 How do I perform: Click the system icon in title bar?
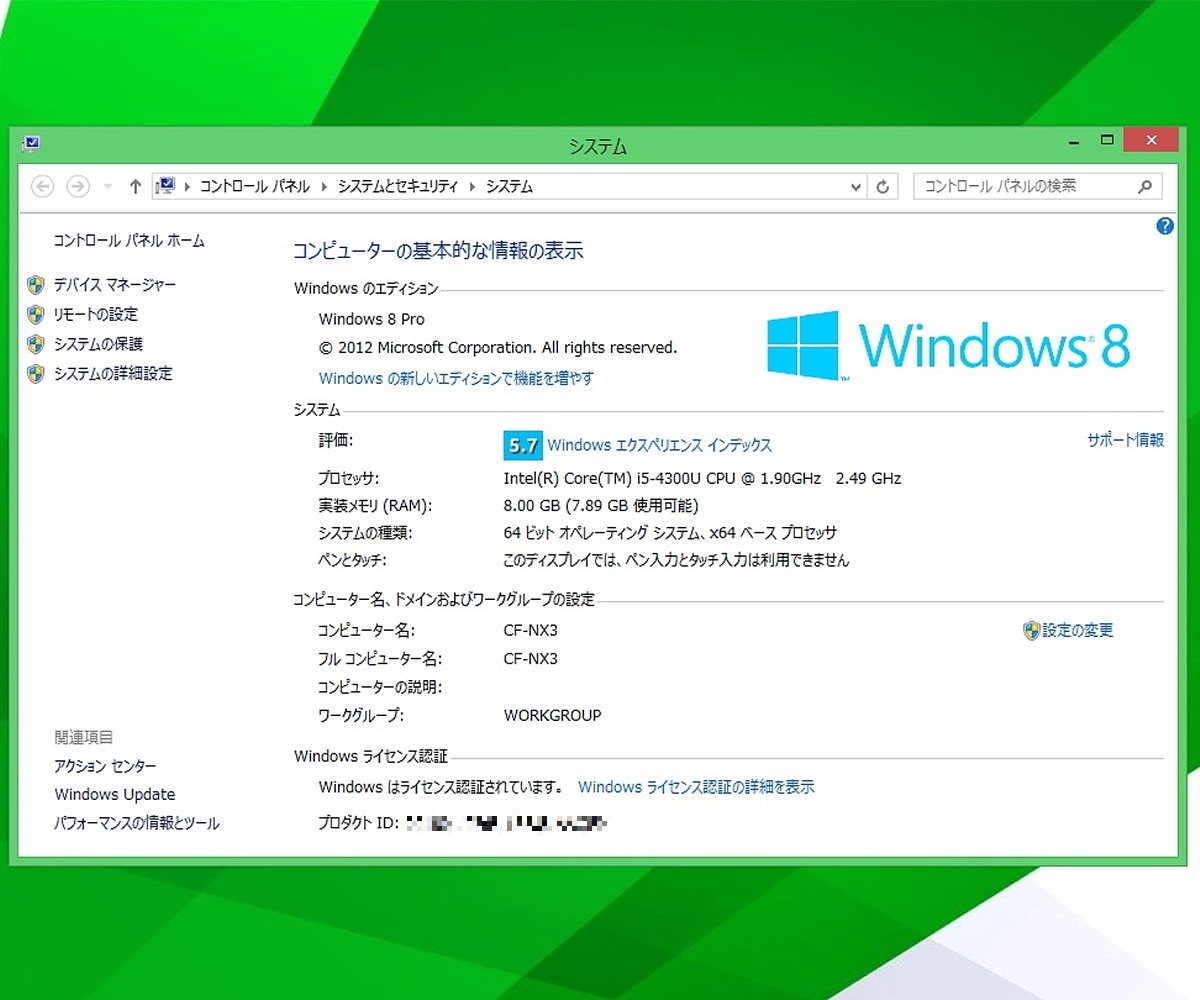[30, 145]
